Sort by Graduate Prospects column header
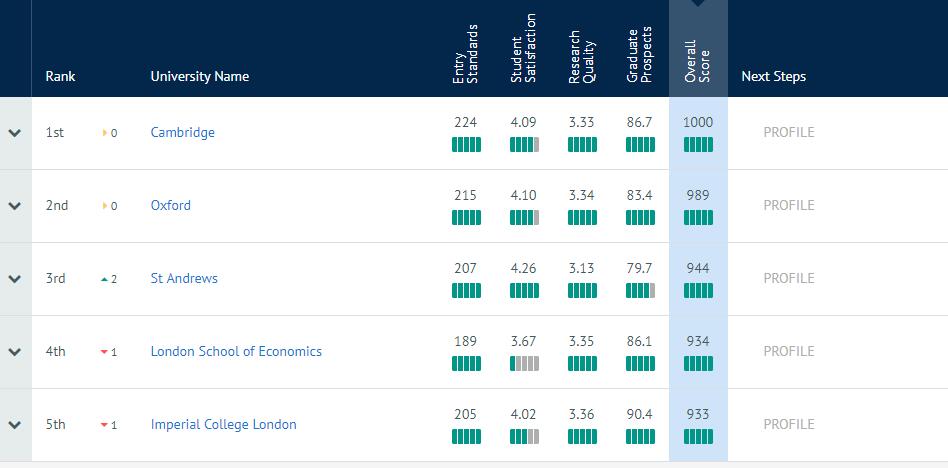Viewport: 948px width, 468px height. [x=640, y=55]
